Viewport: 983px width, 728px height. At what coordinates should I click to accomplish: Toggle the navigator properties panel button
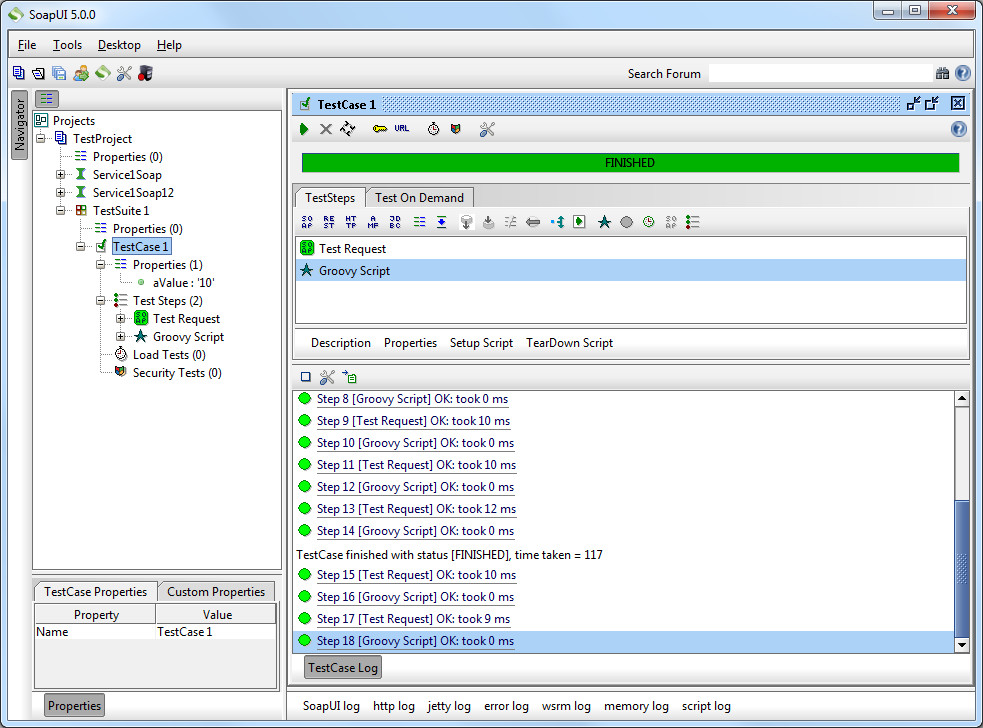click(47, 98)
